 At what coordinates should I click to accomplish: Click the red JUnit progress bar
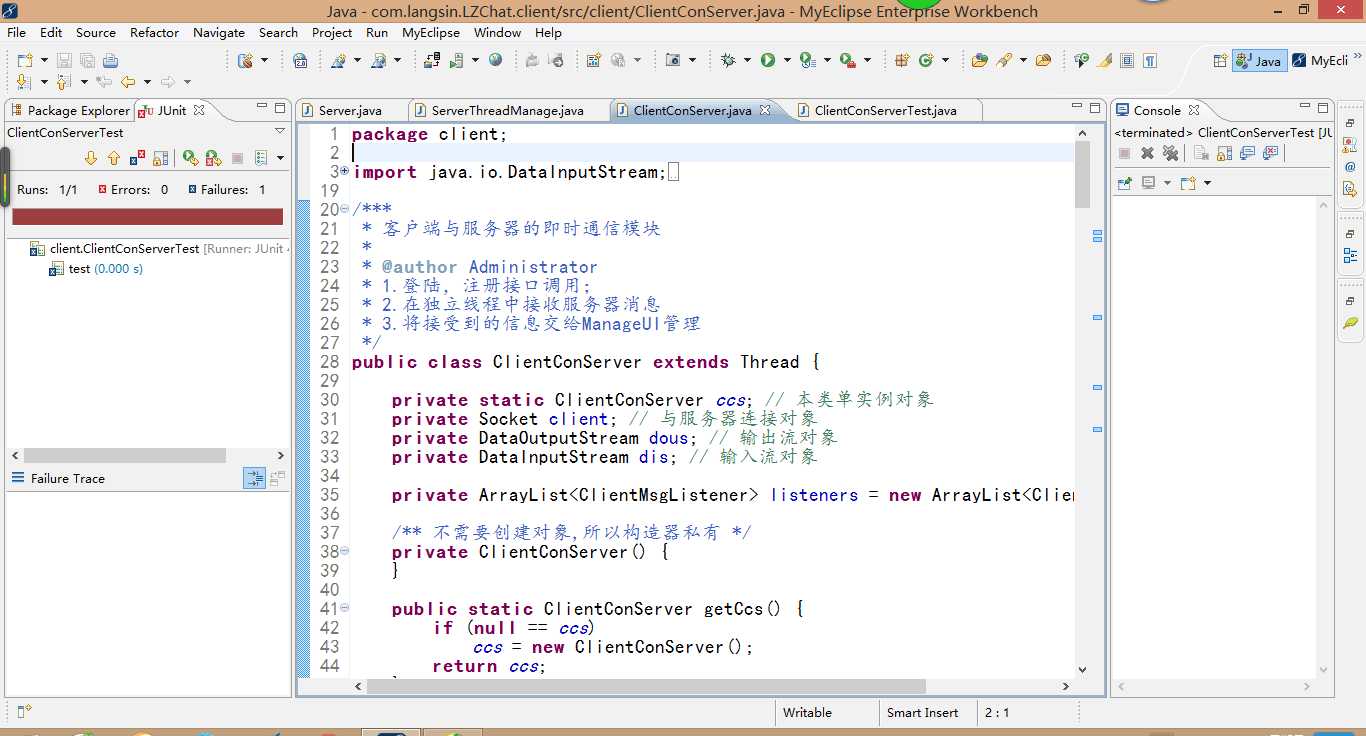[x=147, y=216]
